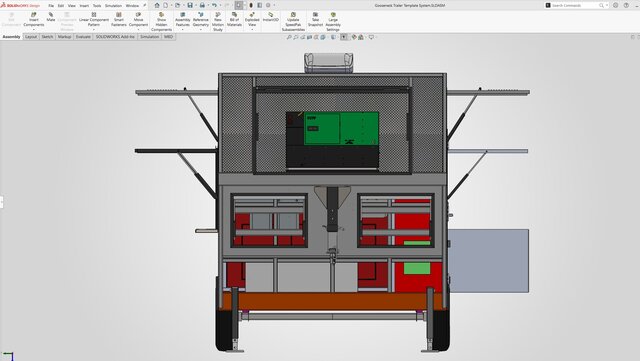
Task: Open the Simulation menu
Action: pyautogui.click(x=113, y=6)
